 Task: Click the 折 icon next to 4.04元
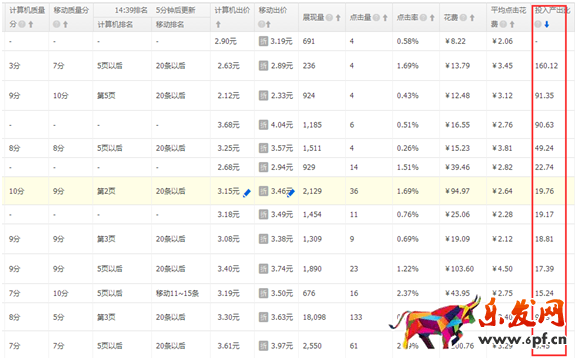click(x=263, y=125)
